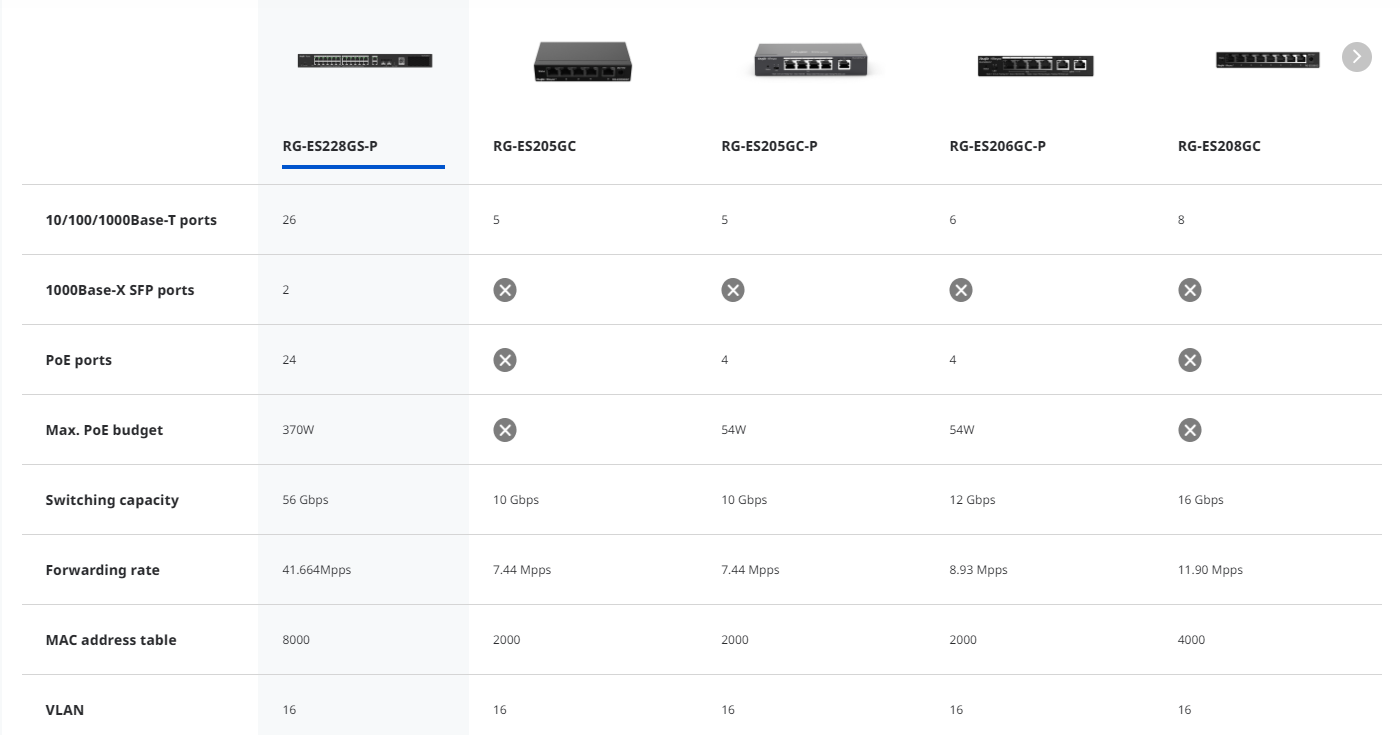Screen dimensions: 1400x735
Task: Open the RG-ES205GC product image
Action: point(583,61)
